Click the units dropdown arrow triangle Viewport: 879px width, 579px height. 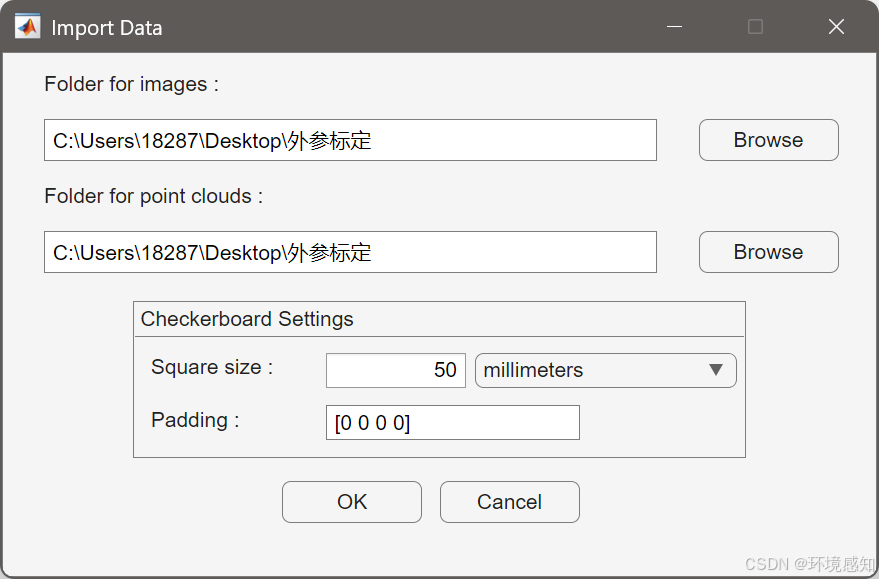point(715,369)
